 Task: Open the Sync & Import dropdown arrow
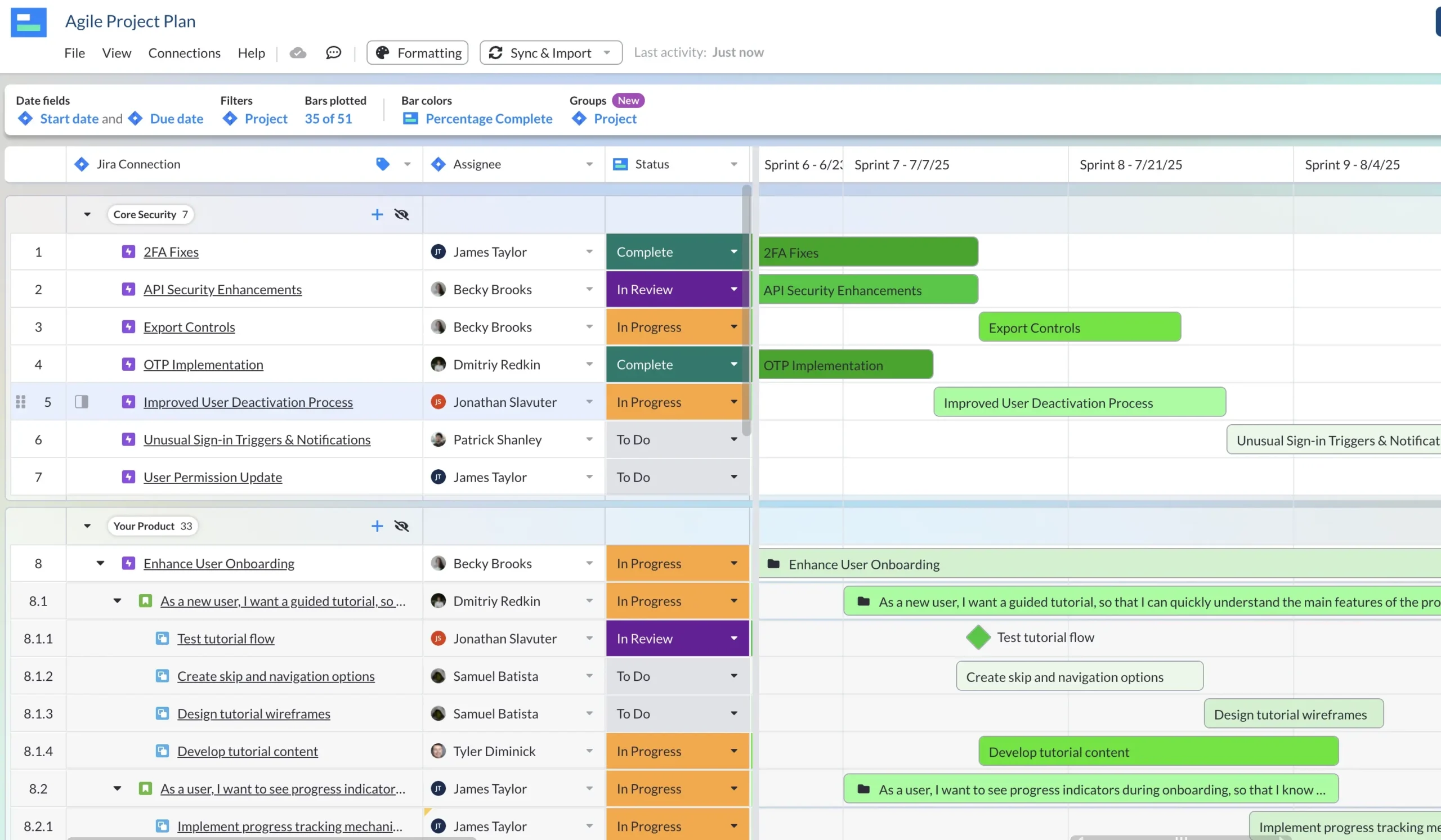click(x=607, y=52)
